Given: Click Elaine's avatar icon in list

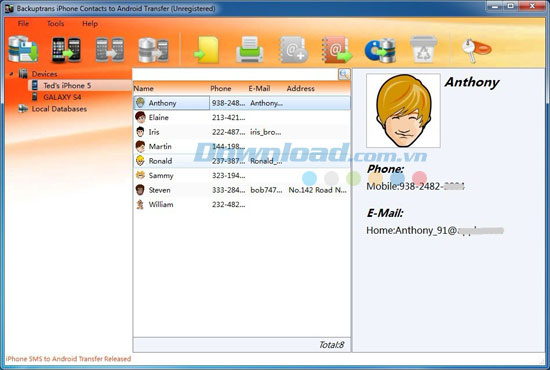Looking at the screenshot, I should coord(140,117).
